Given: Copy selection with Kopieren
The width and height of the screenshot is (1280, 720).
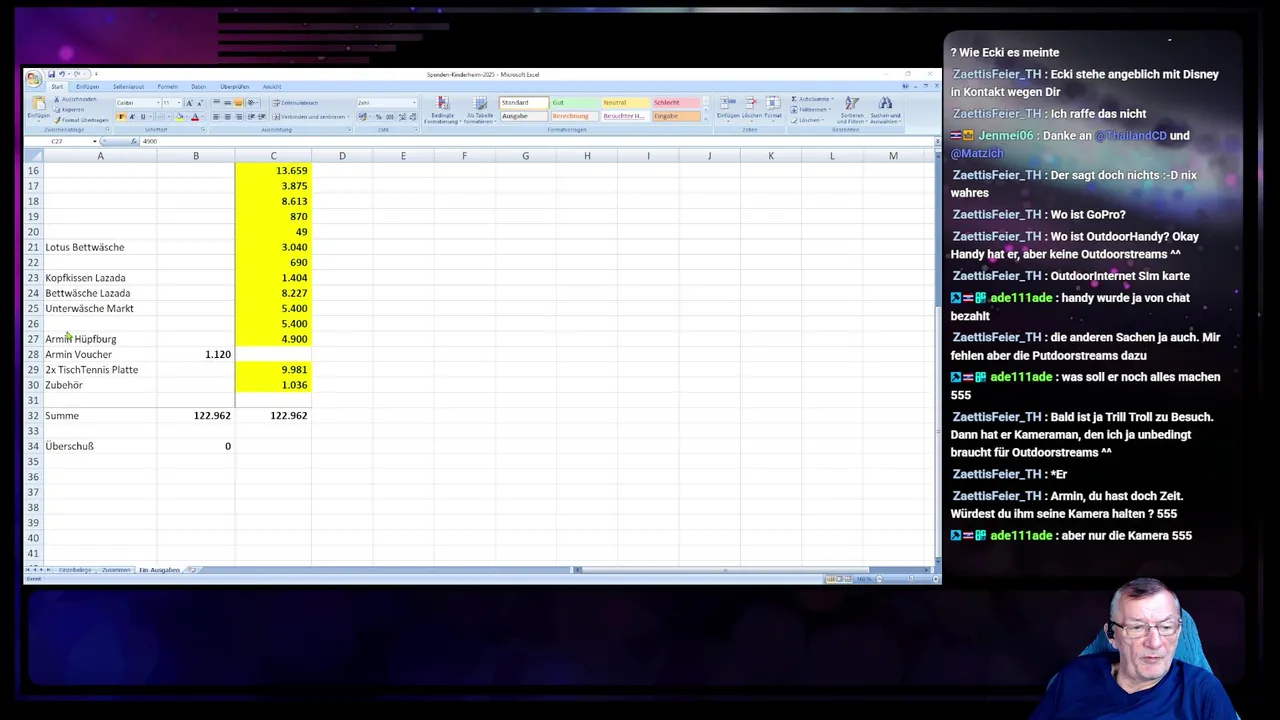Looking at the screenshot, I should (71, 110).
